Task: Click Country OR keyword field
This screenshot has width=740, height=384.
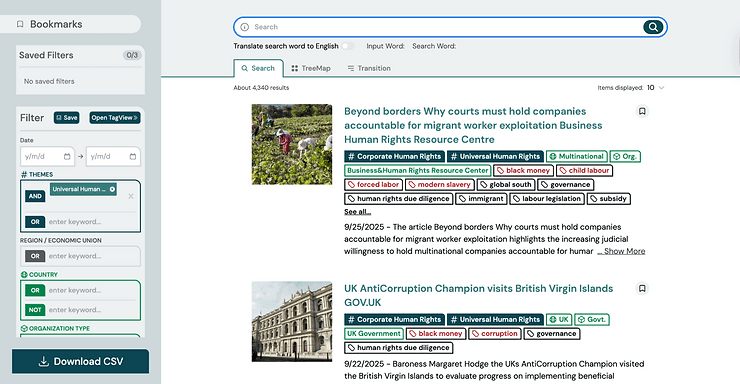Action: [92, 290]
